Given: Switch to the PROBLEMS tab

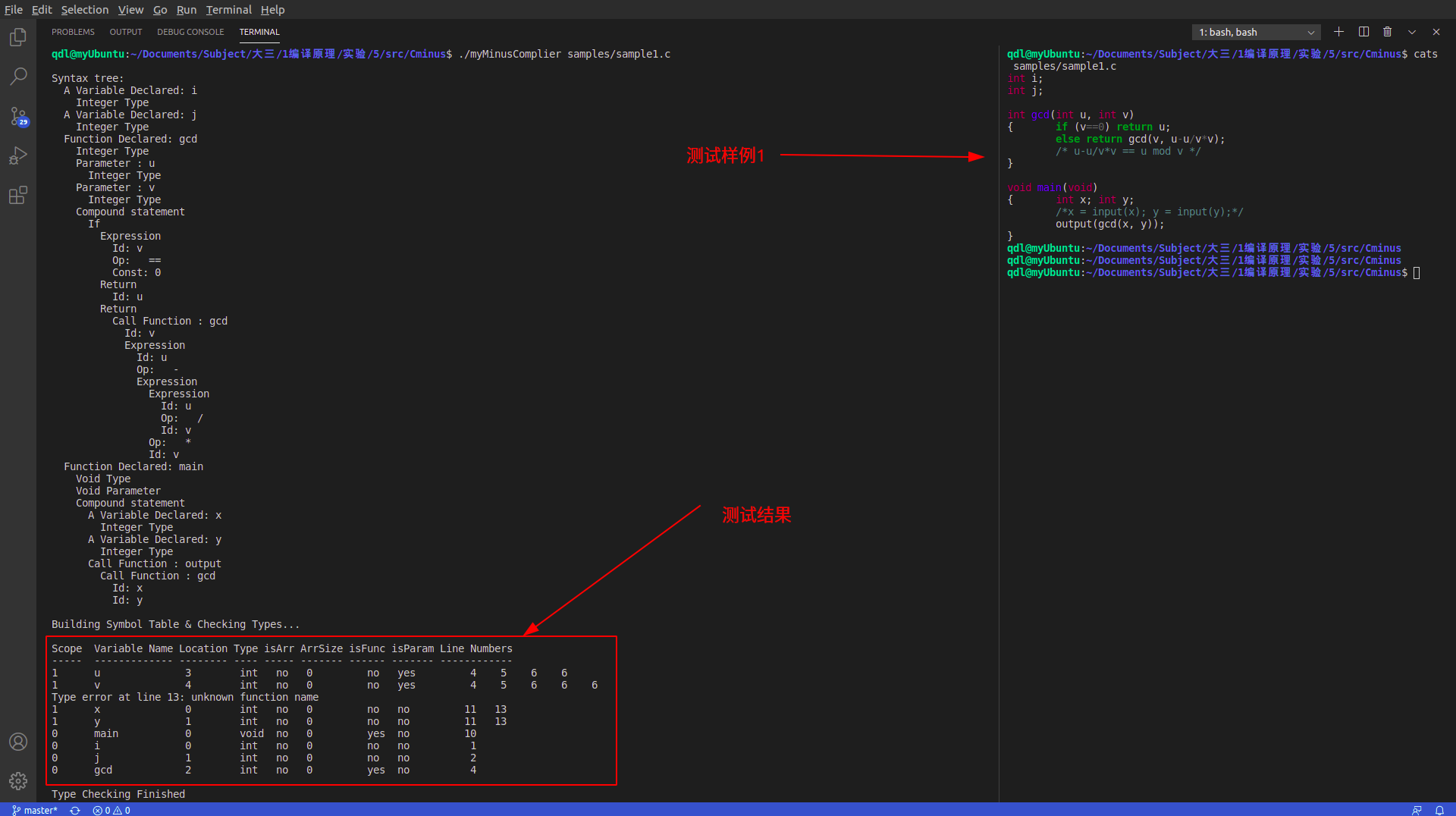Looking at the screenshot, I should (x=73, y=32).
